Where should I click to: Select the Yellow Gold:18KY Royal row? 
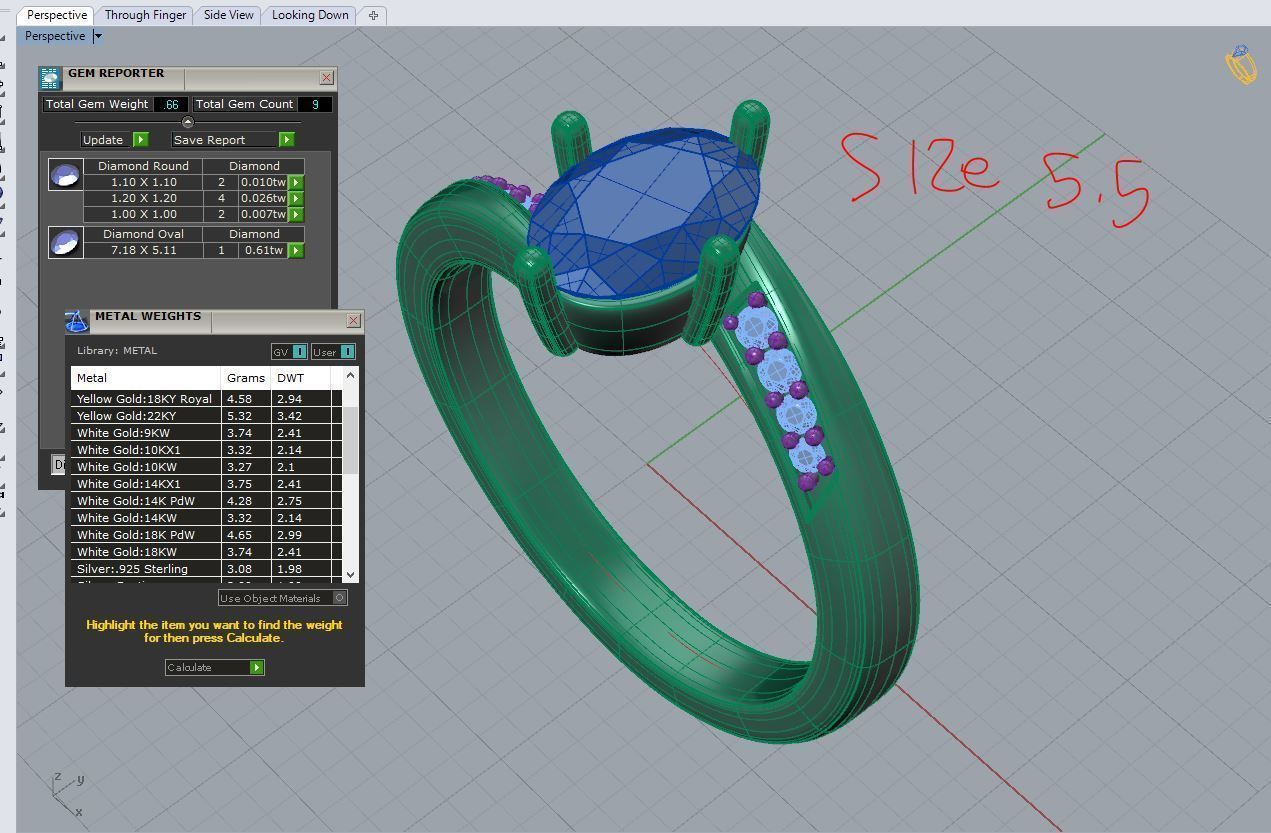coord(206,399)
